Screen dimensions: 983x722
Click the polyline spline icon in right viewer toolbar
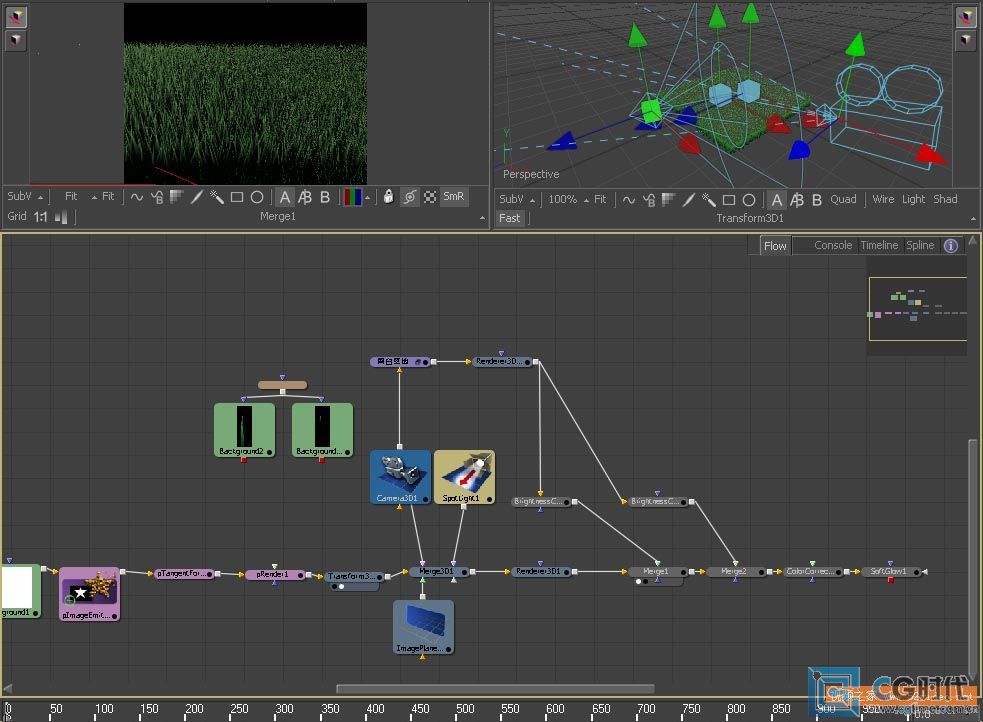[x=629, y=200]
